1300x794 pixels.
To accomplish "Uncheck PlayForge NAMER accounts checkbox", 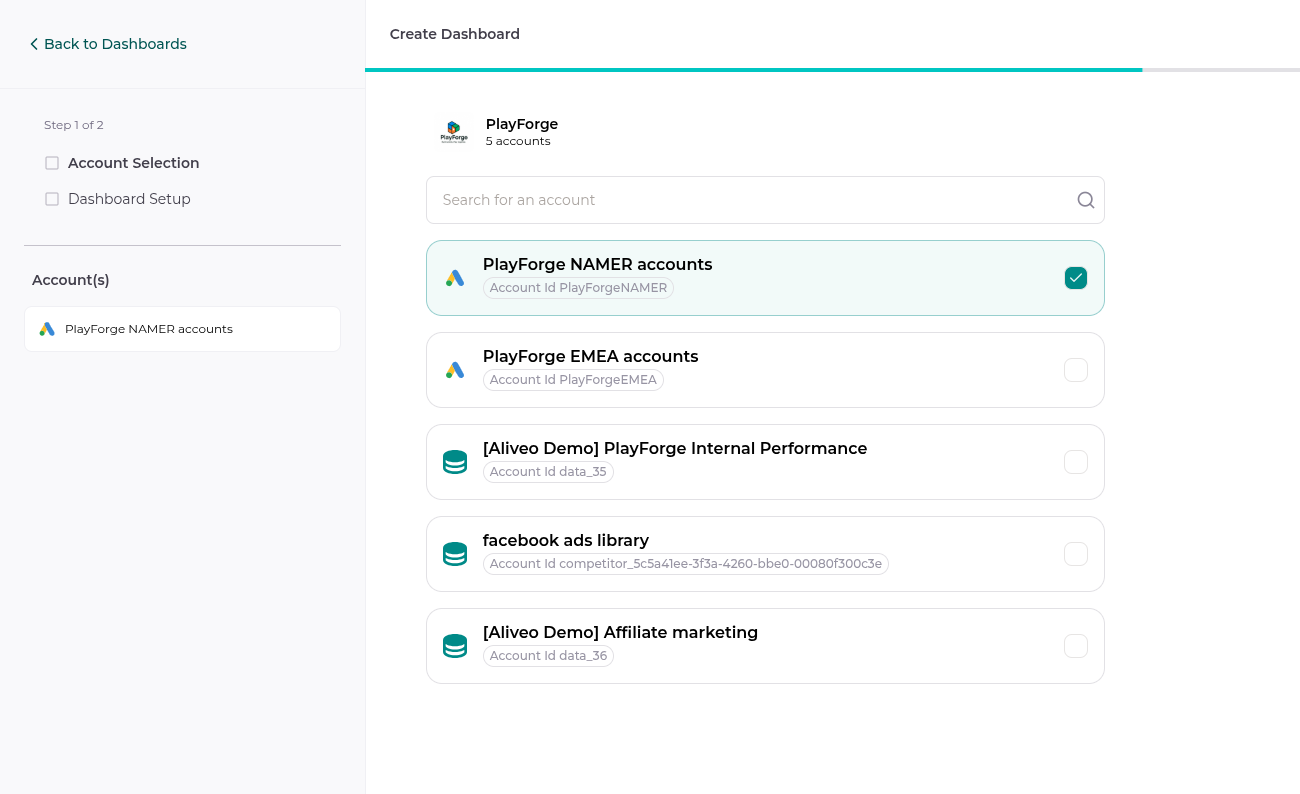I will [1075, 278].
